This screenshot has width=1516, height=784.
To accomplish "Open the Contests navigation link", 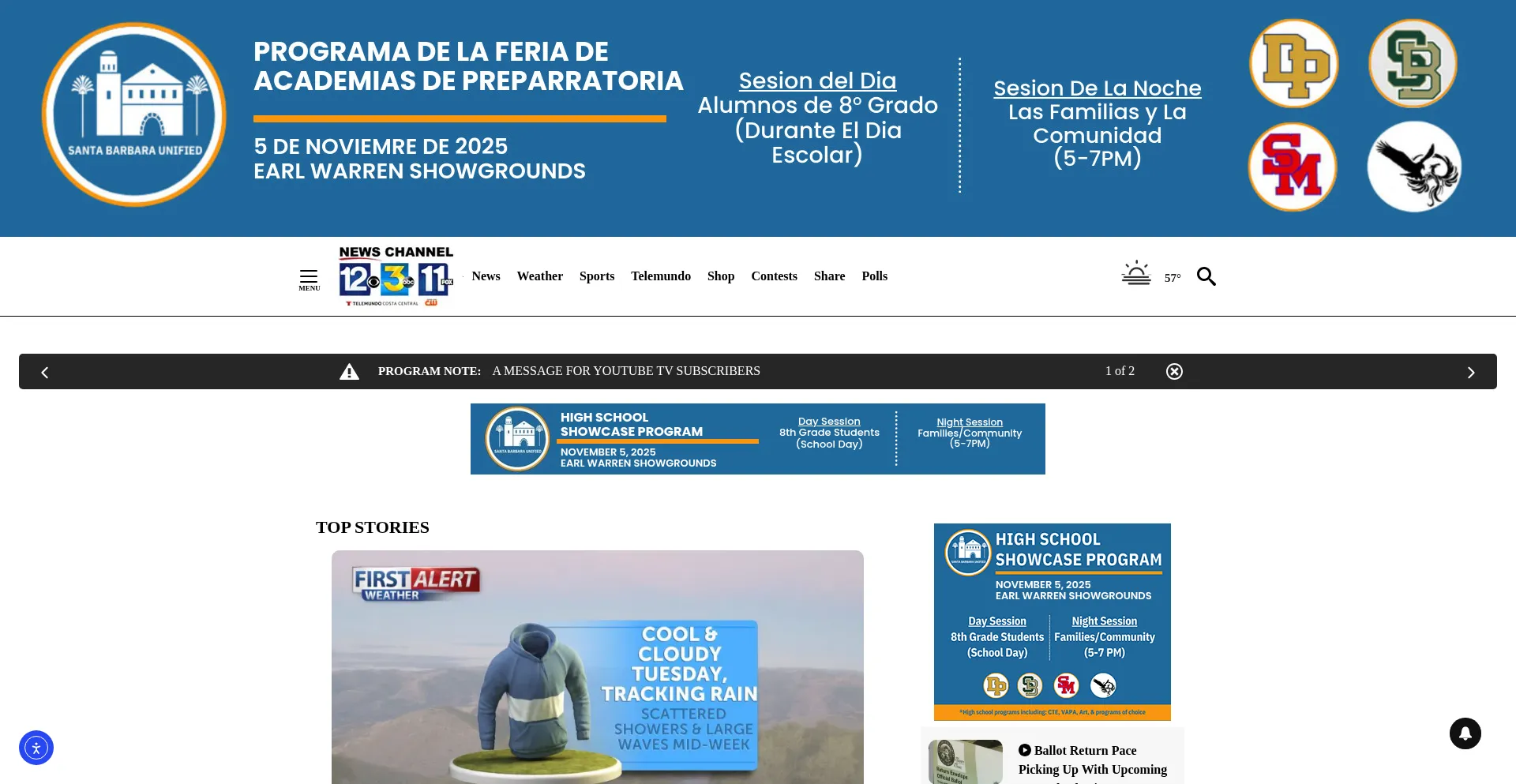I will pos(774,276).
